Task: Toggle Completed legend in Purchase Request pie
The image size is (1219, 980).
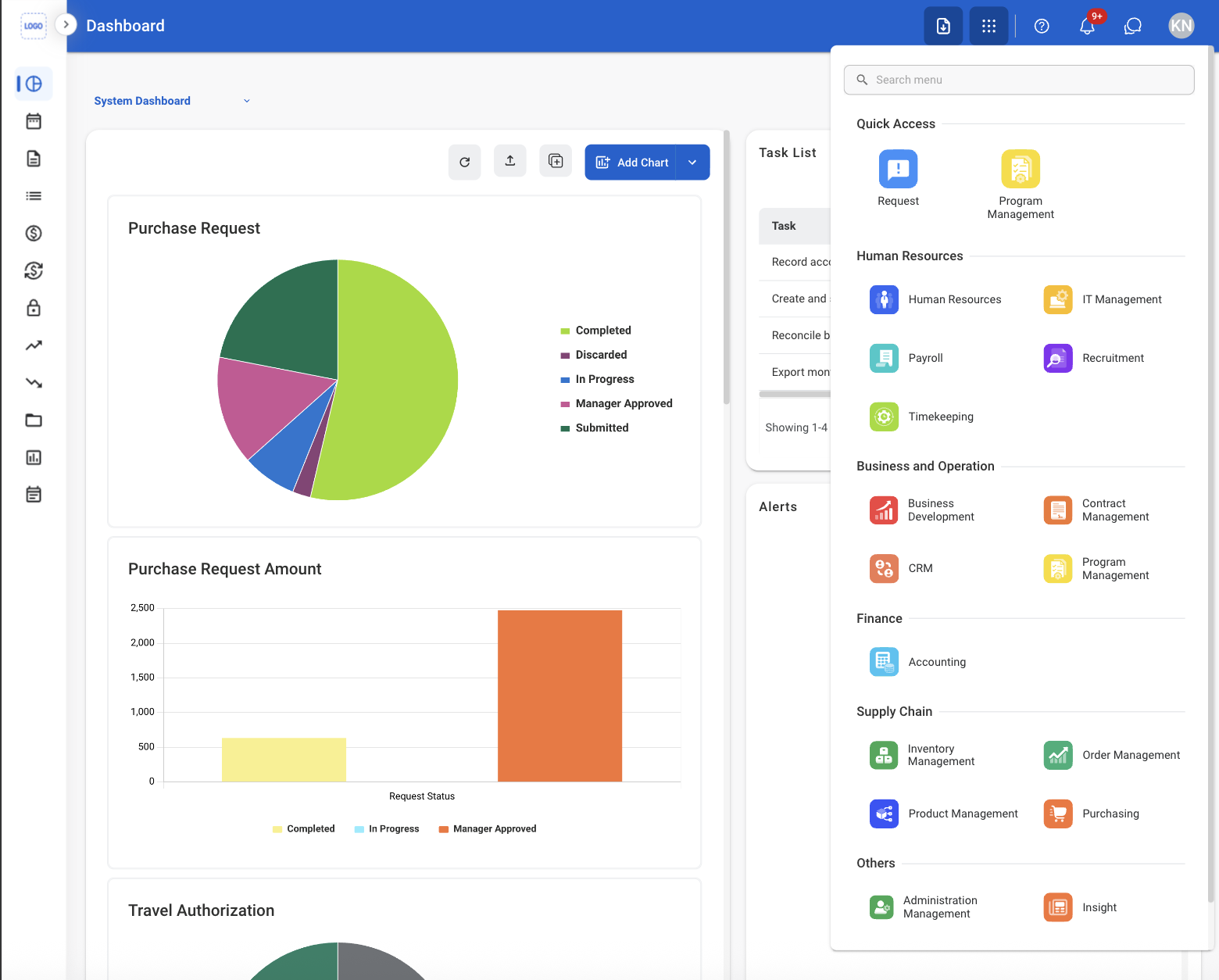Action: pos(596,331)
